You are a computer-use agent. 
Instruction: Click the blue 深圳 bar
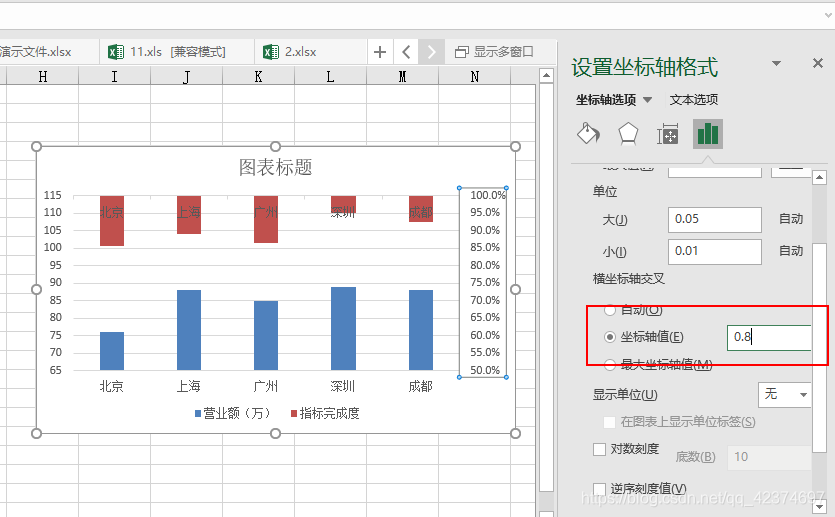tap(343, 329)
